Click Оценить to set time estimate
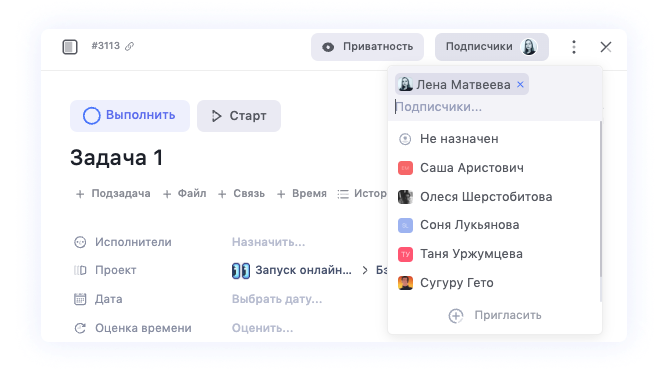Image resolution: width=668 pixels, height=372 pixels. (262, 328)
